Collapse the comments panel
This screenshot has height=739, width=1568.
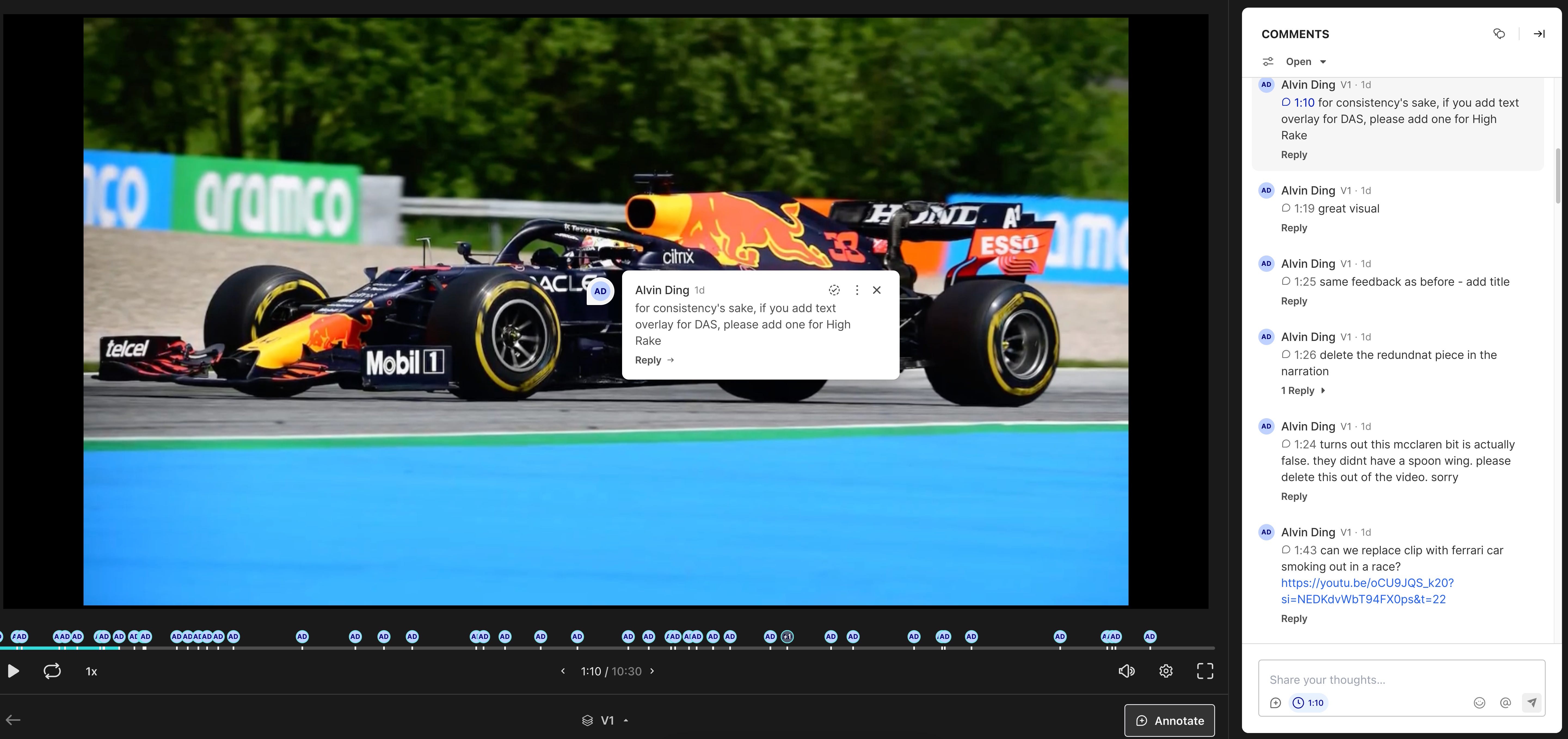pyautogui.click(x=1539, y=34)
